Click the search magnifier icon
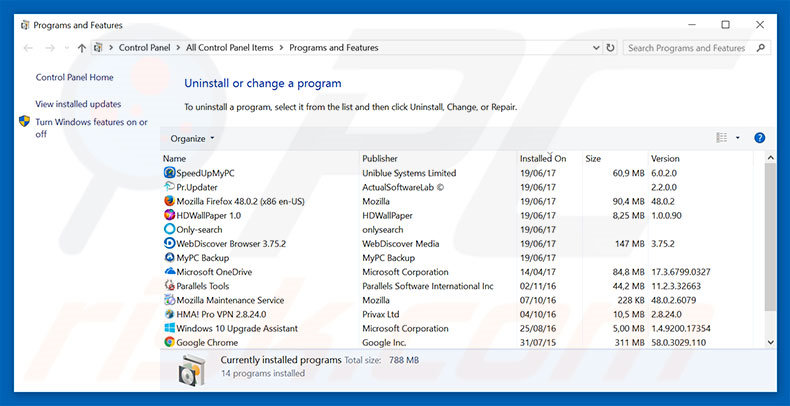This screenshot has height=406, width=790. (760, 48)
